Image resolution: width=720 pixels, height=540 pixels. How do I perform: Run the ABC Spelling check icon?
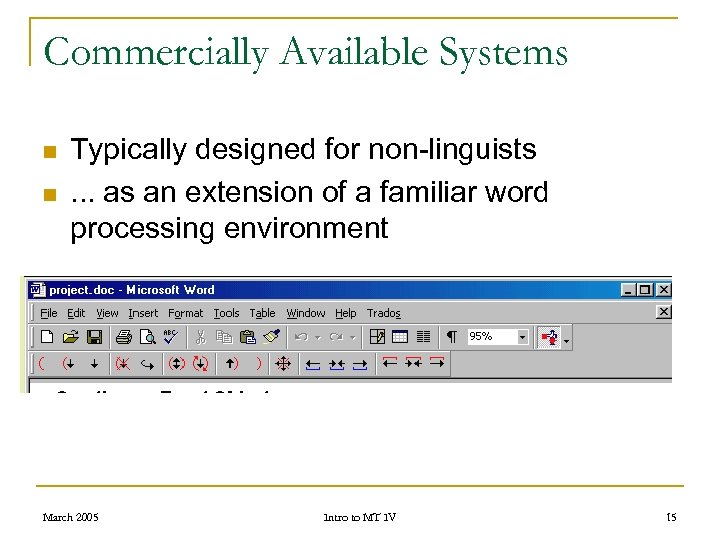pos(171,337)
